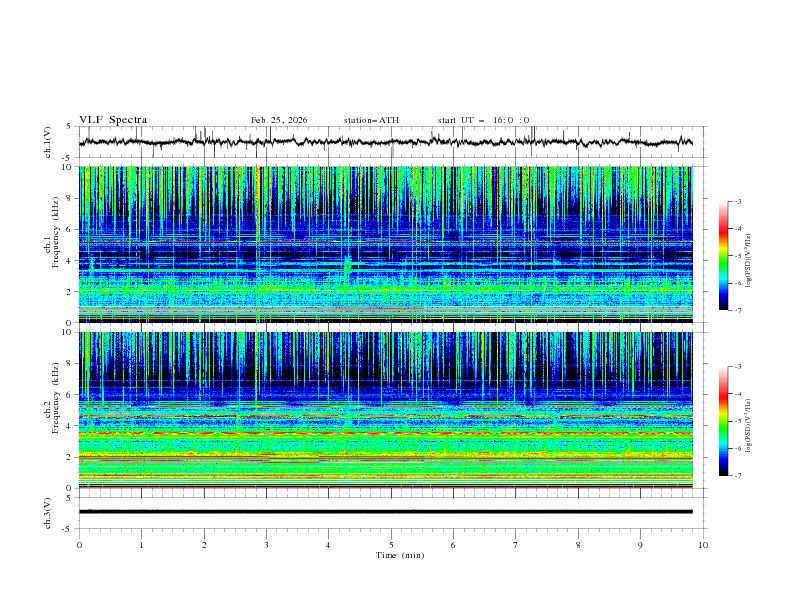Click the ch.2 "Frequency (kHz)" axis label

pos(55,397)
